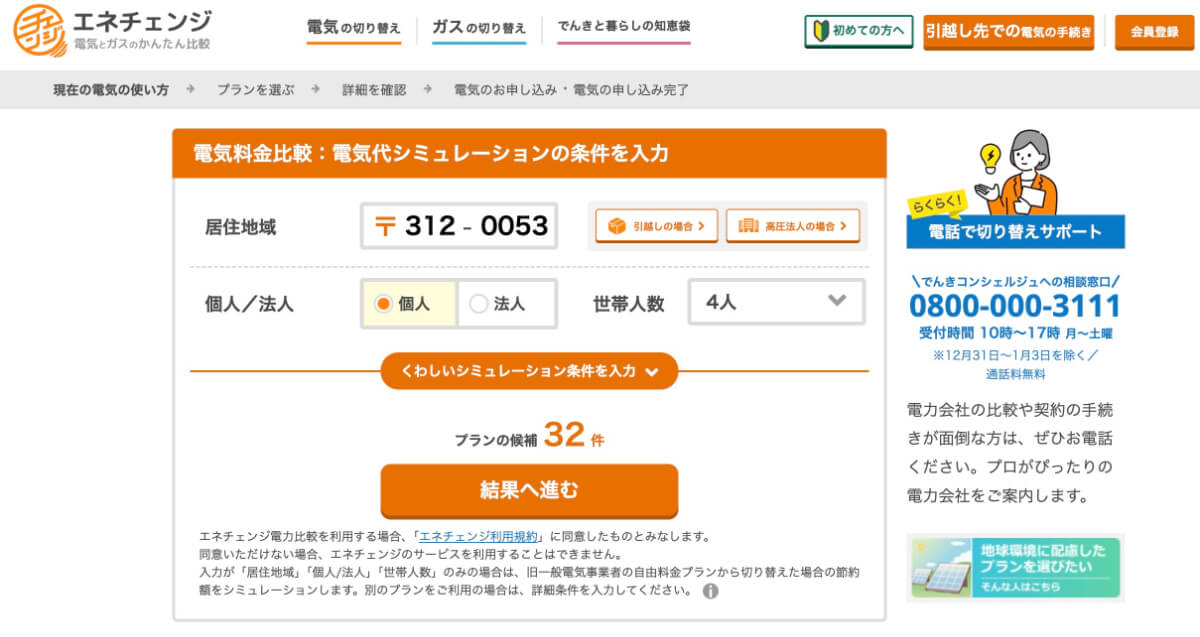The width and height of the screenshot is (1200, 637).
Task: Click the info icon below disclaimer text
Action: coord(710,591)
